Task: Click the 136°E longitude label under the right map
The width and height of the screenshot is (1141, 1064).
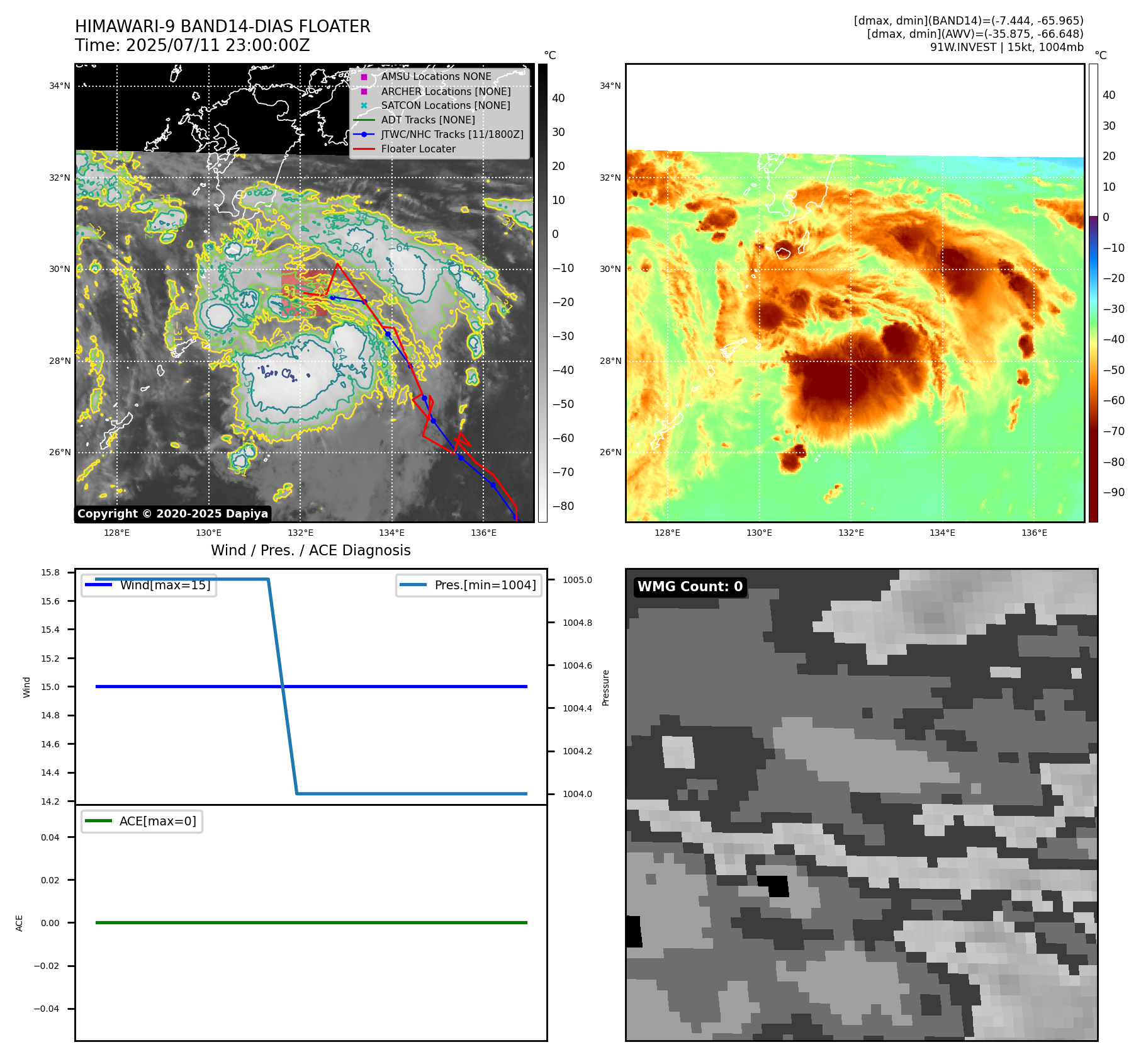Action: (x=1034, y=533)
